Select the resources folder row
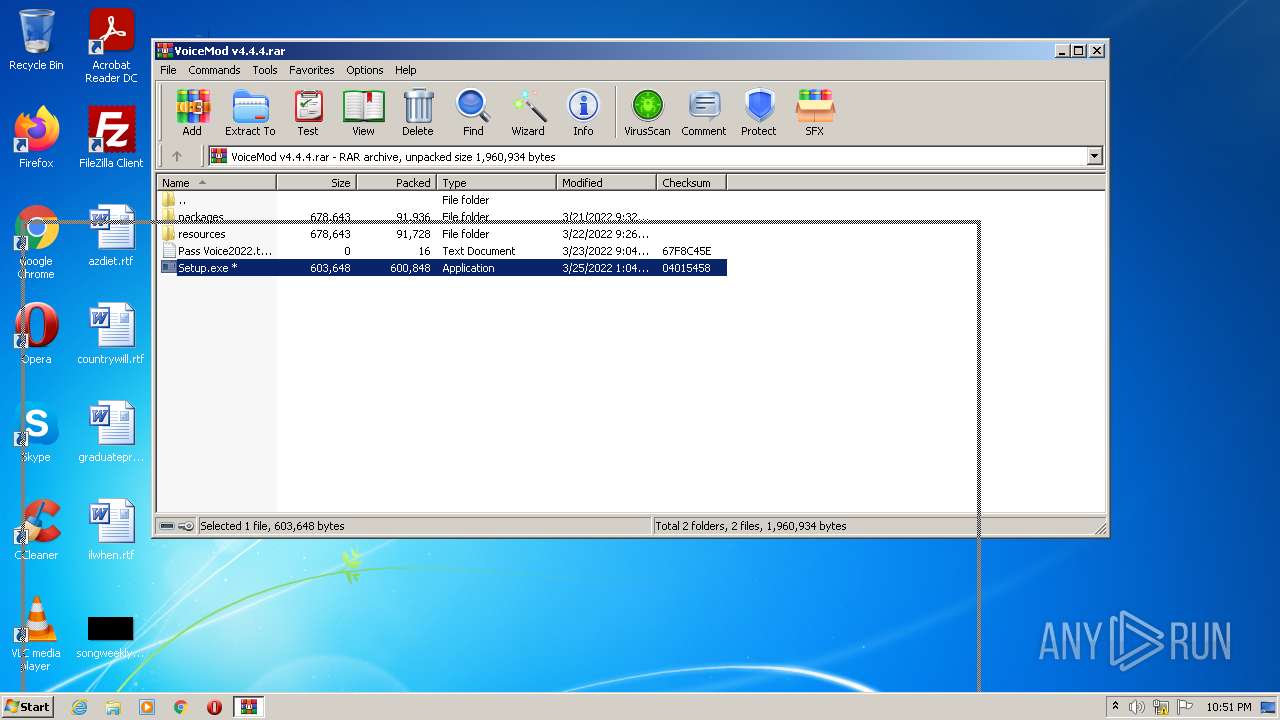The image size is (1280, 720). (x=442, y=234)
